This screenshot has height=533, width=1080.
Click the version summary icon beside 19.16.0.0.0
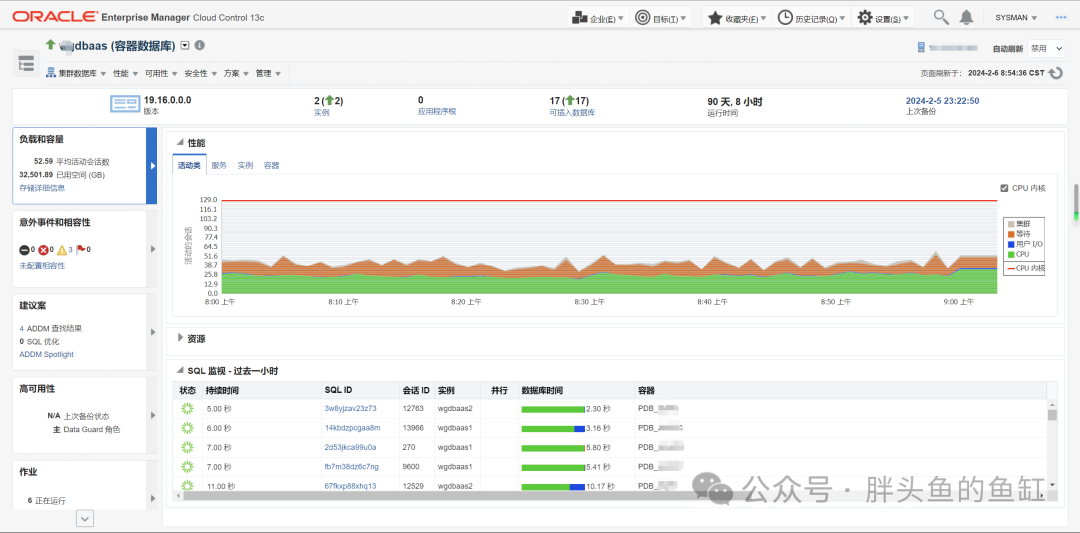pos(125,104)
